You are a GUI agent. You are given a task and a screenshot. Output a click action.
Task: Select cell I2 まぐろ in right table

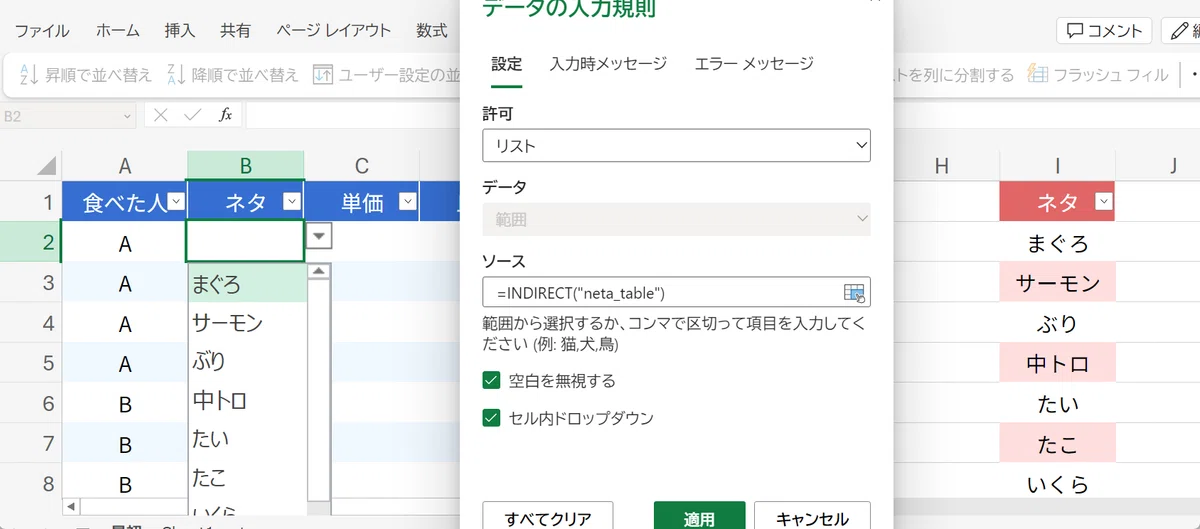point(1057,243)
